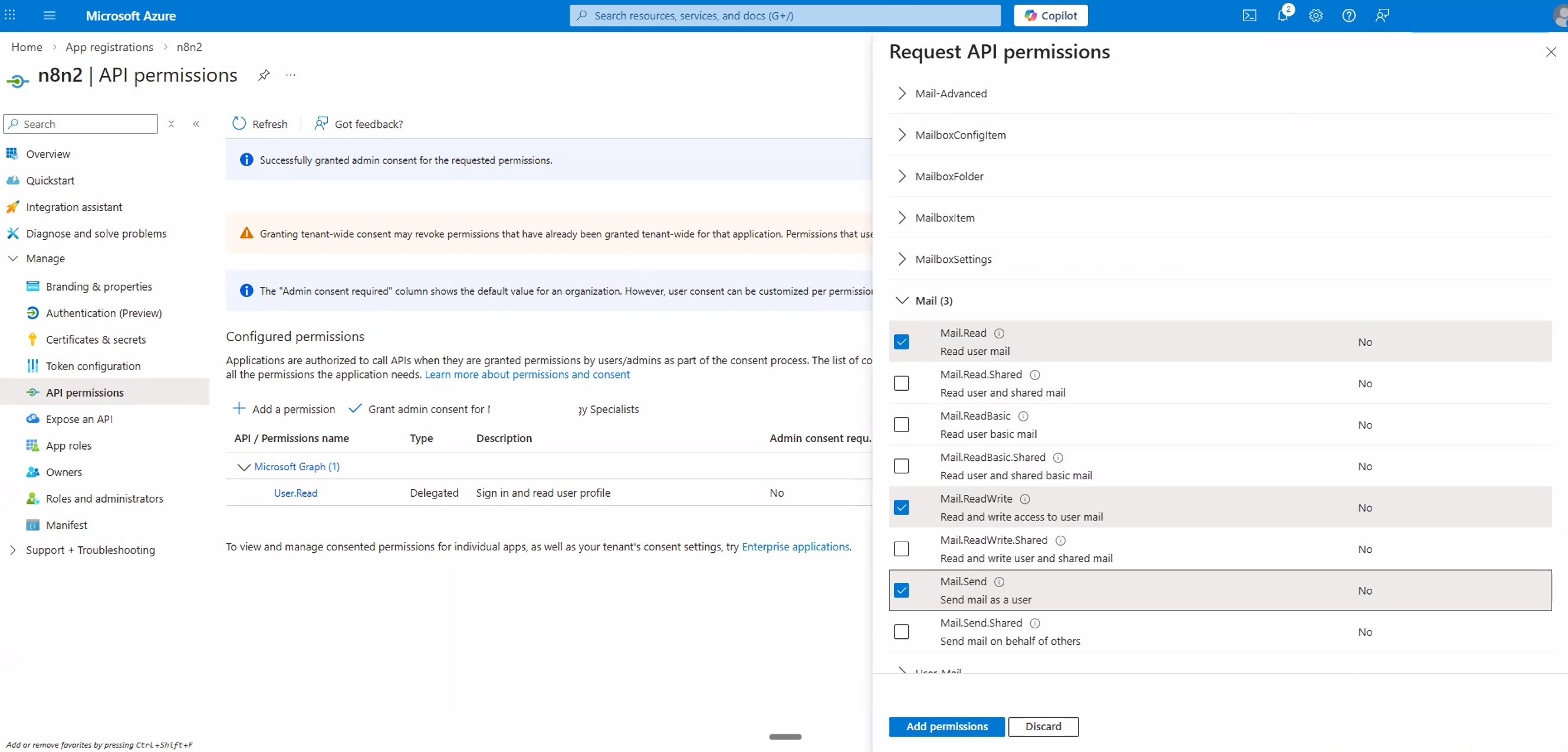The width and height of the screenshot is (1568, 752).
Task: Enable the Mail.Read.Shared permission
Action: click(x=902, y=382)
